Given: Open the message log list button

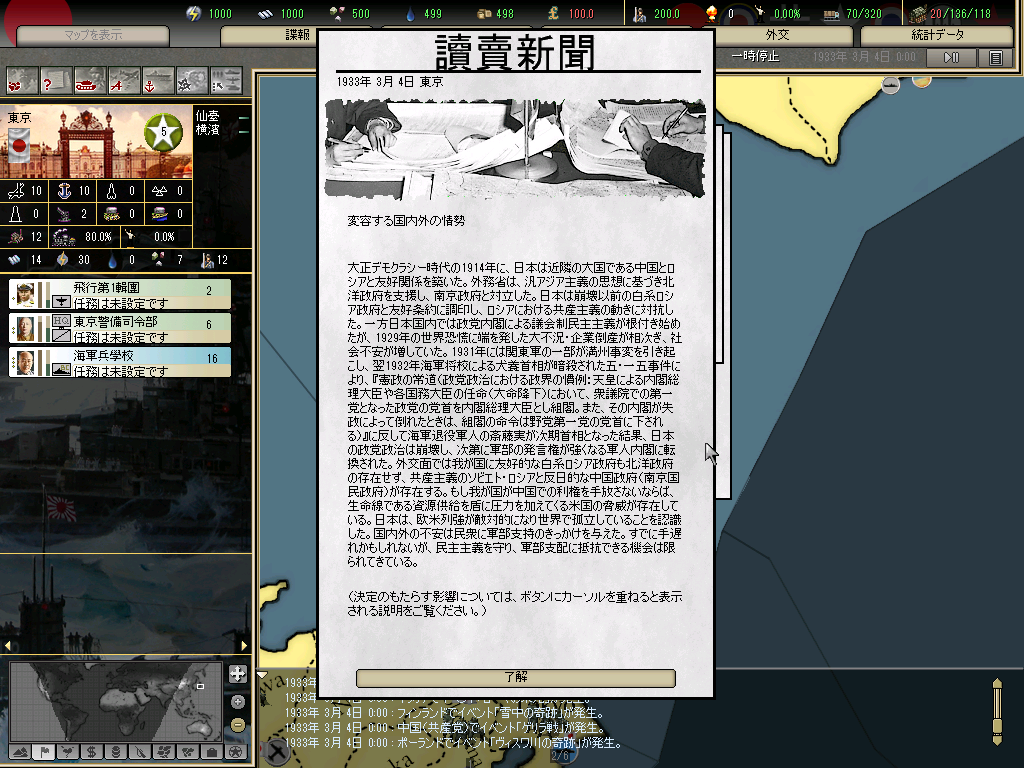Looking at the screenshot, I should pos(995,57).
